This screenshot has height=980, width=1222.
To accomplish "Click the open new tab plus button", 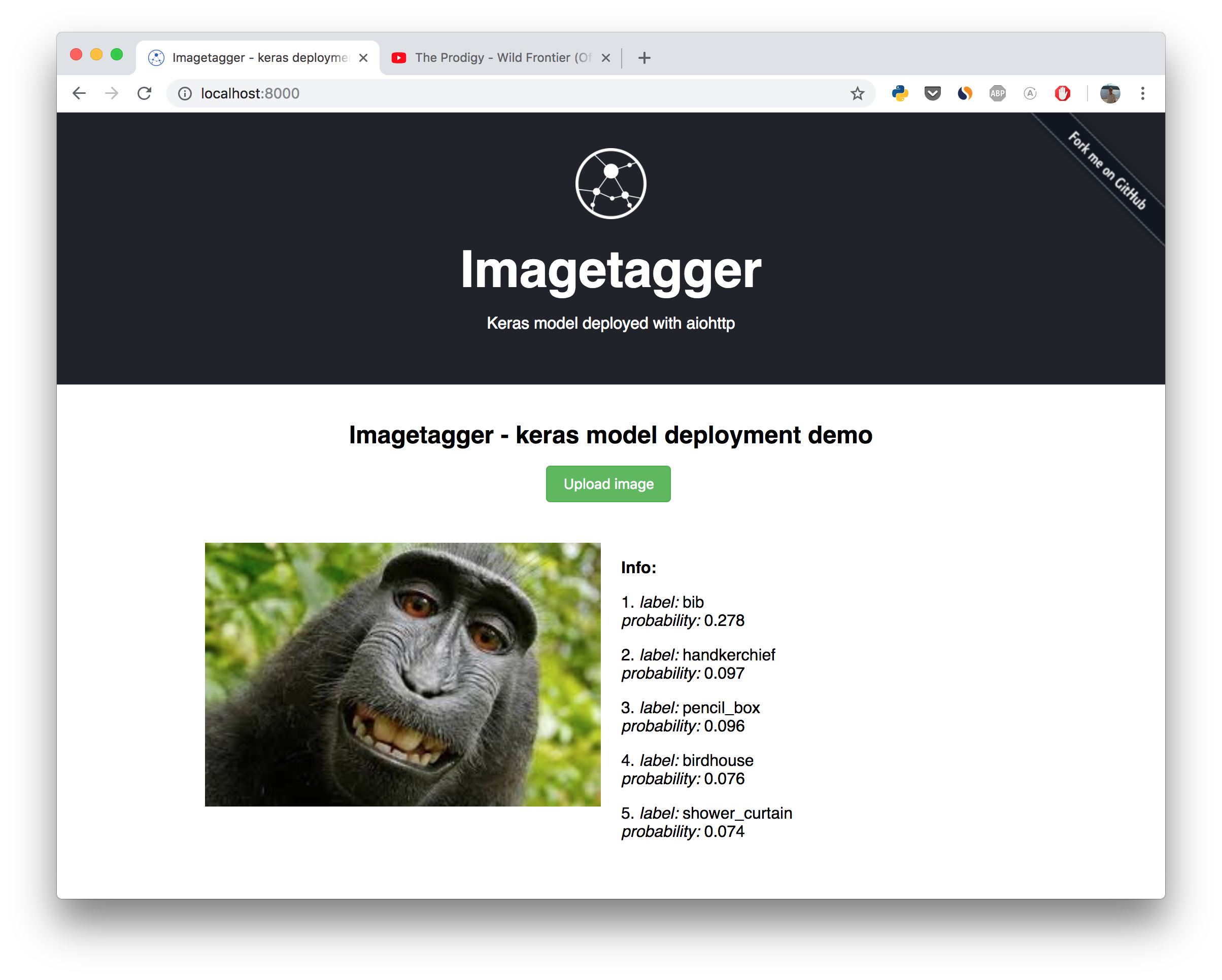I will tap(648, 57).
